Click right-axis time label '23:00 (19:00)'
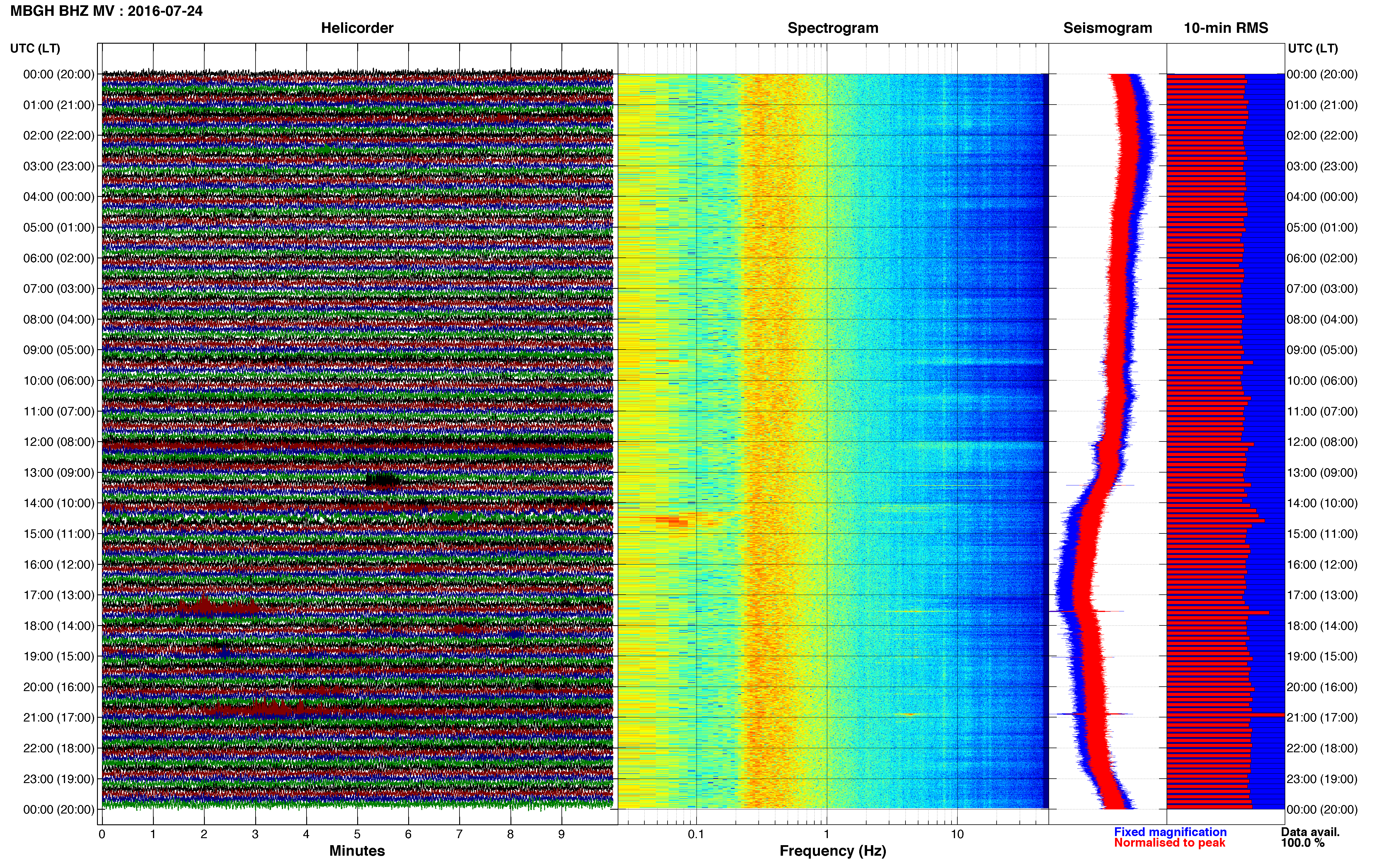 point(1322,779)
